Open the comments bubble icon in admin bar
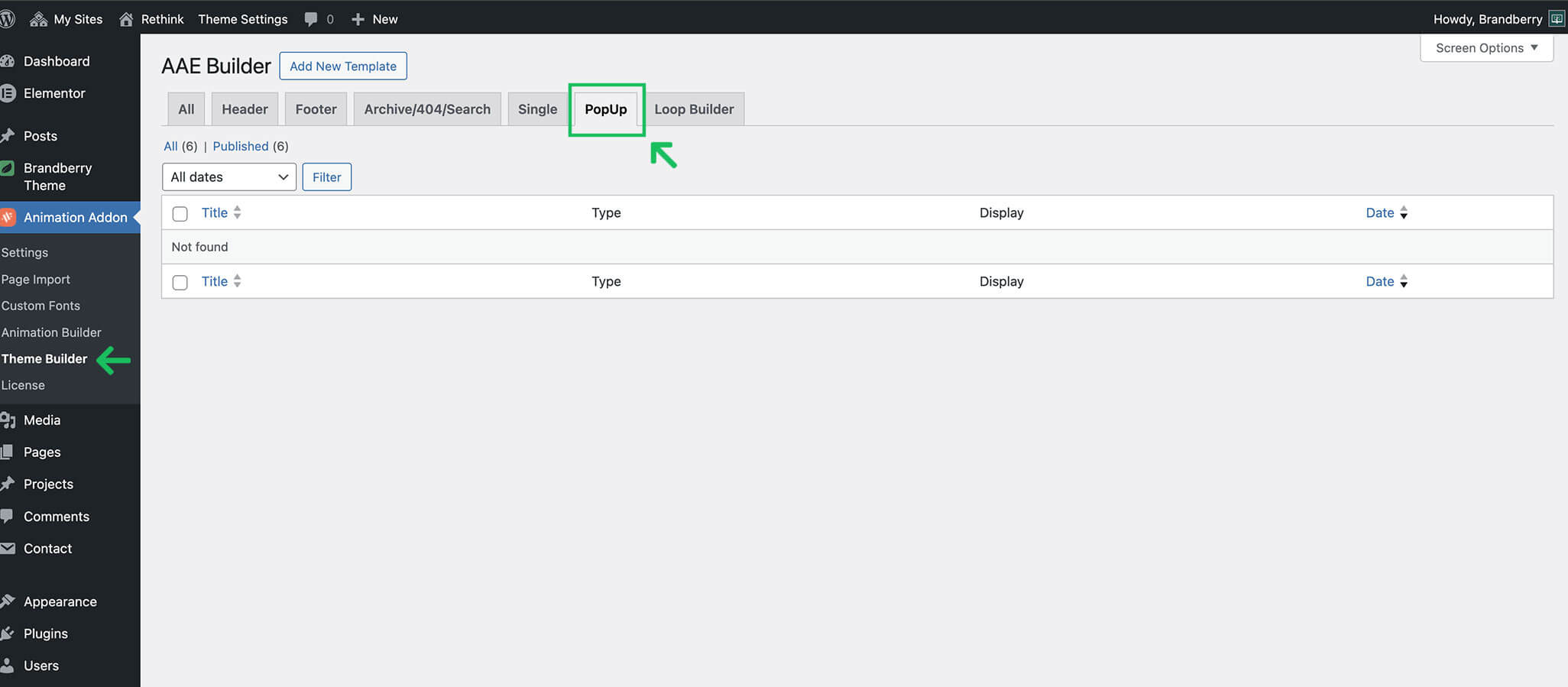The width and height of the screenshot is (1568, 687). click(310, 19)
